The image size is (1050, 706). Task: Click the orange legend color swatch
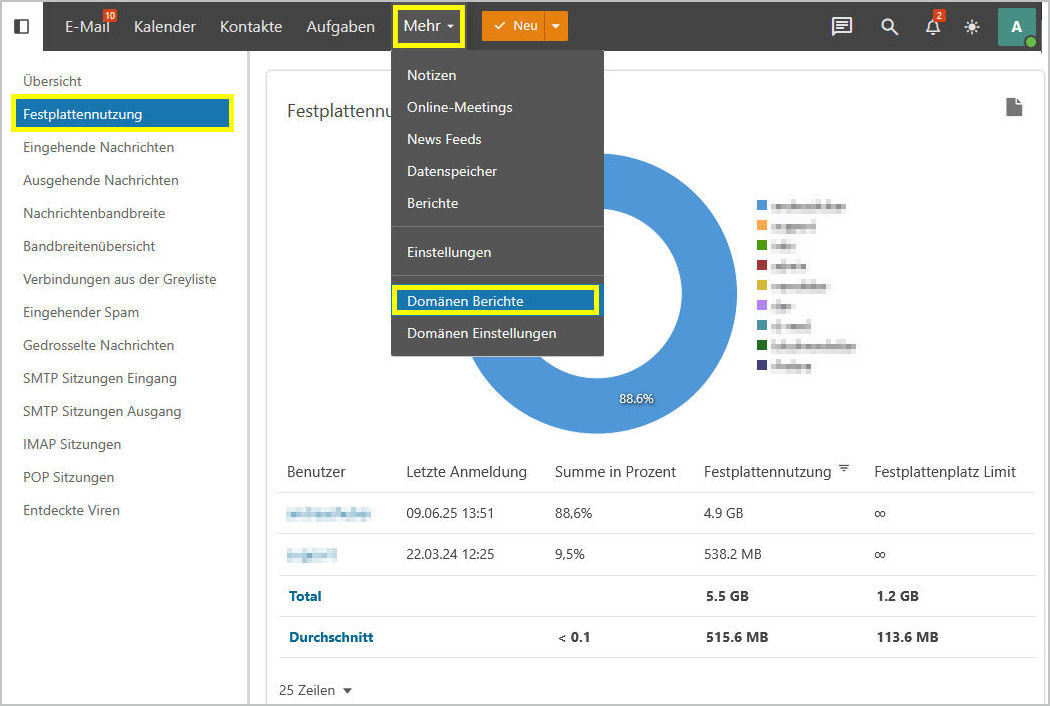[761, 225]
